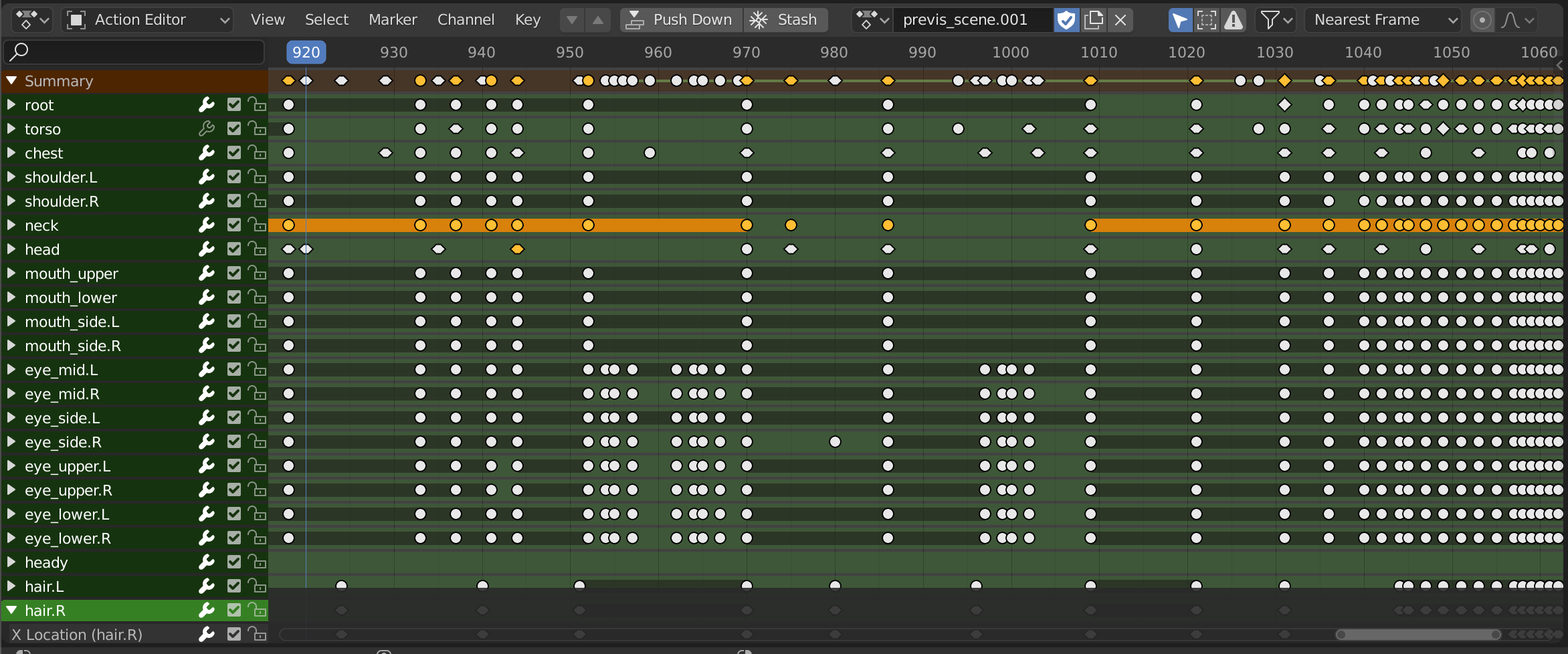Open the Nearest Frame snapping dropdown
1568x654 pixels.
1382,19
